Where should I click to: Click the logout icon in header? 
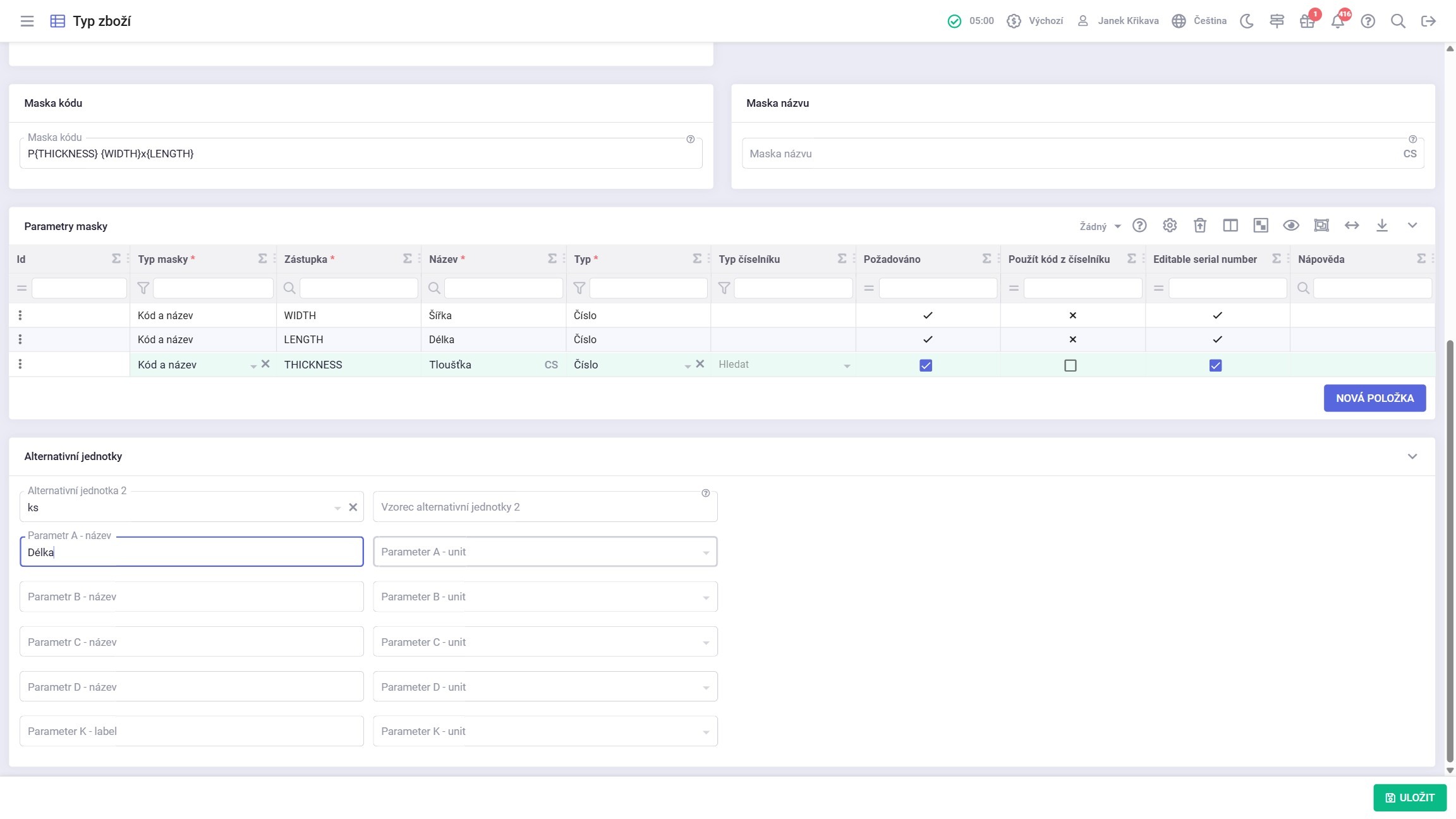(1428, 21)
